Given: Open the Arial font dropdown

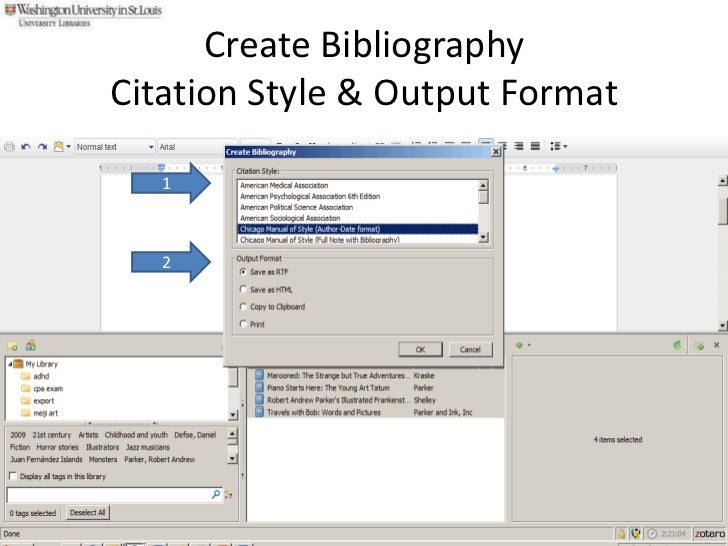Looking at the screenshot, I should point(197,147).
